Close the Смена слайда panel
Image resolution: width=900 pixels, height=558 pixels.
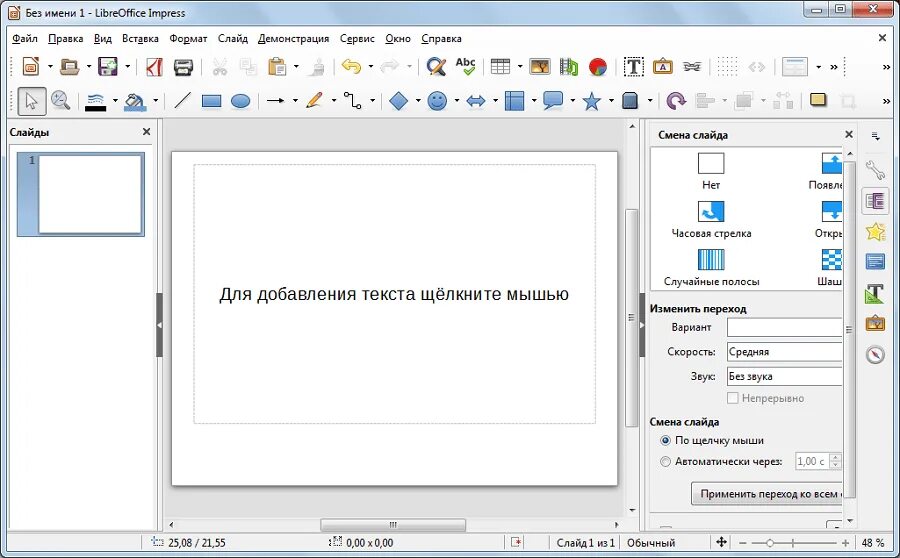(x=849, y=134)
